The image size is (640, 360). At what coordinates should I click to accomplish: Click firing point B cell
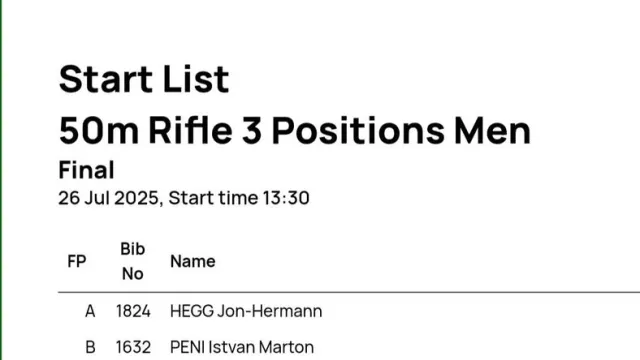pyautogui.click(x=90, y=347)
